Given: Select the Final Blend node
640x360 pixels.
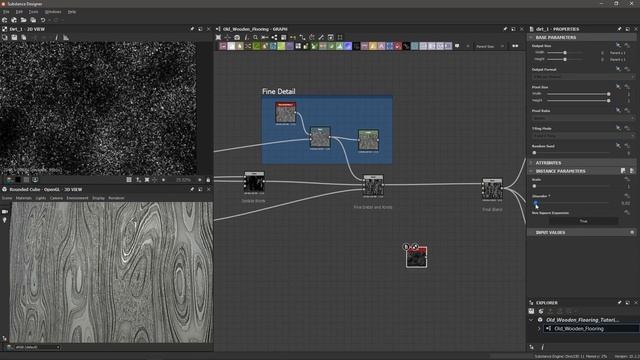Looking at the screenshot, I should coord(492,190).
